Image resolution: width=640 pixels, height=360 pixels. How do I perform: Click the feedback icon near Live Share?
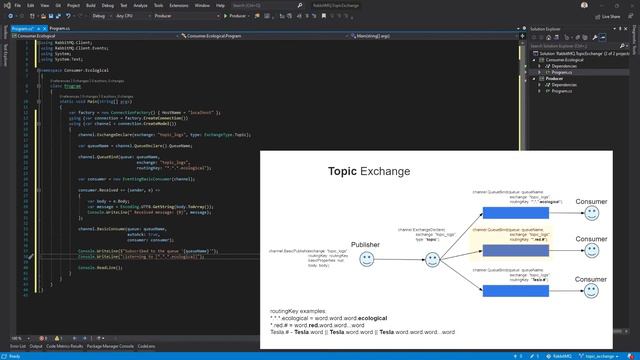(631, 16)
